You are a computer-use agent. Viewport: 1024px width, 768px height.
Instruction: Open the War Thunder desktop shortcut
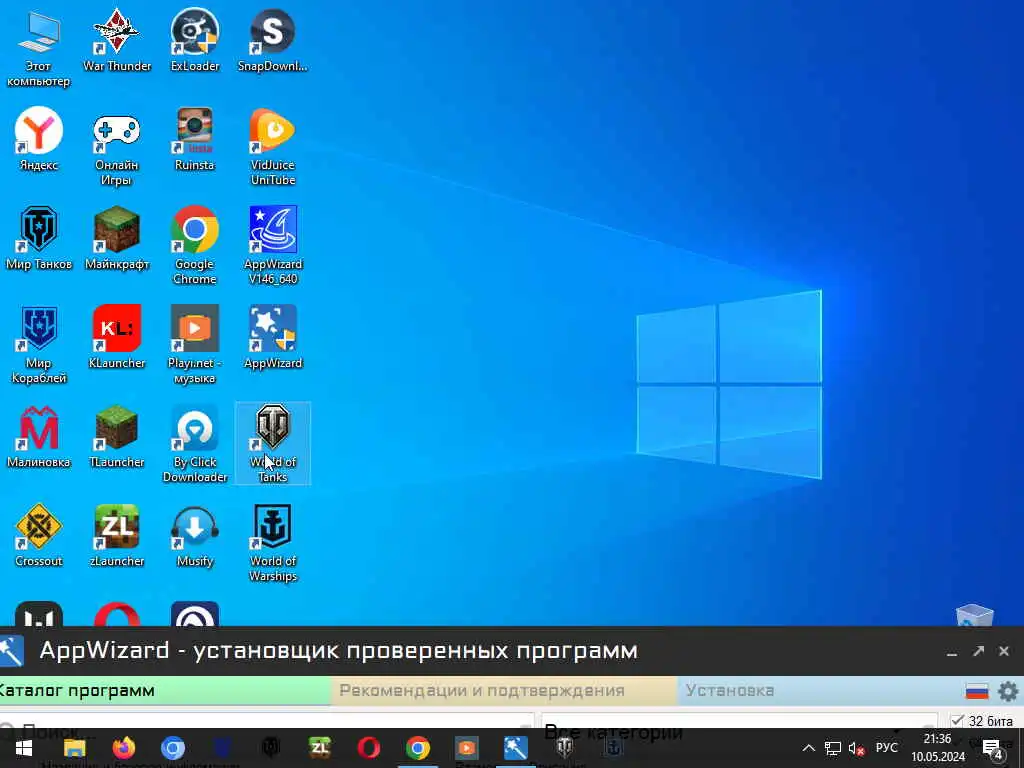pos(116,39)
